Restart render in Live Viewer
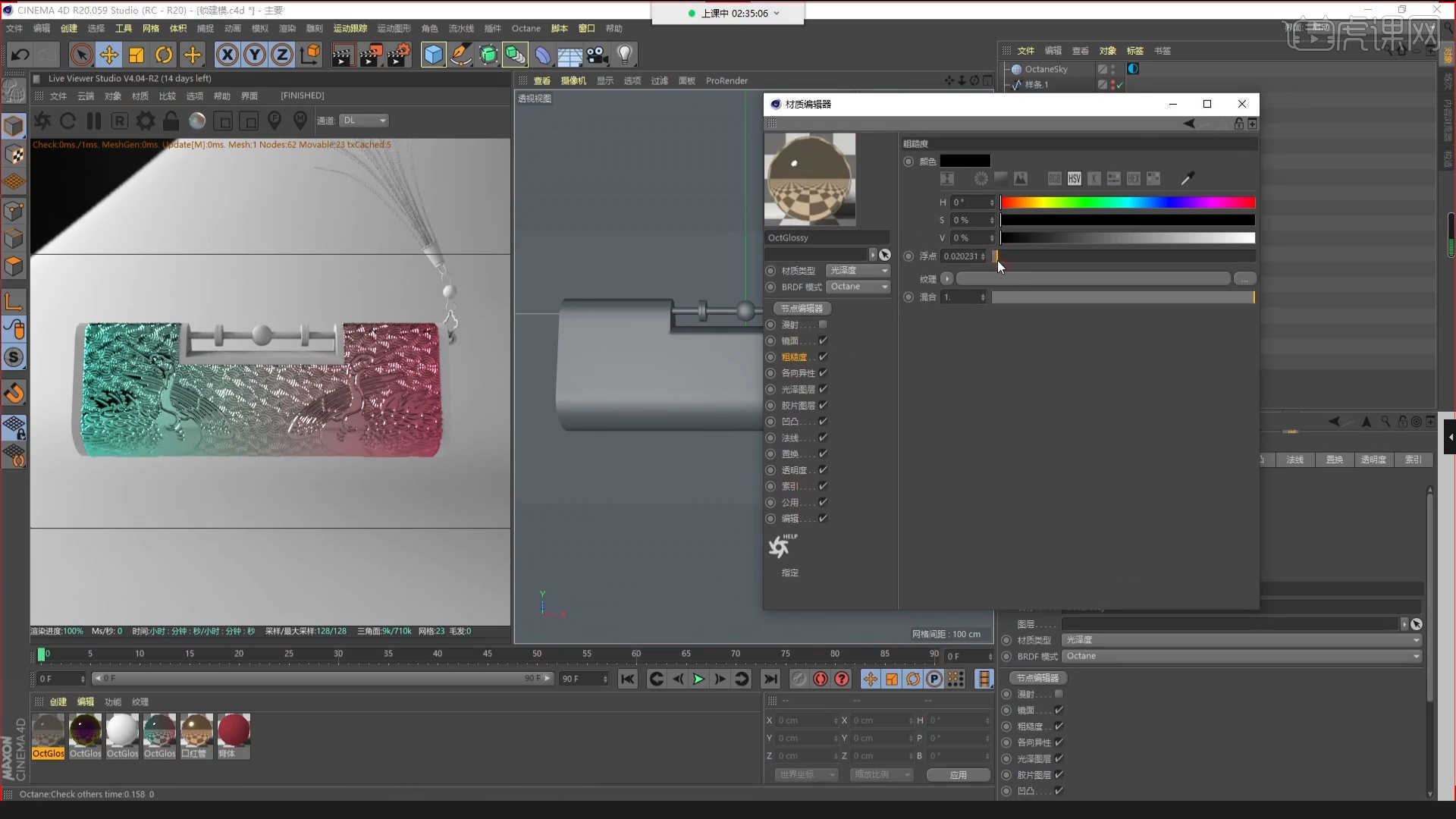Image resolution: width=1456 pixels, height=819 pixels. coord(67,121)
